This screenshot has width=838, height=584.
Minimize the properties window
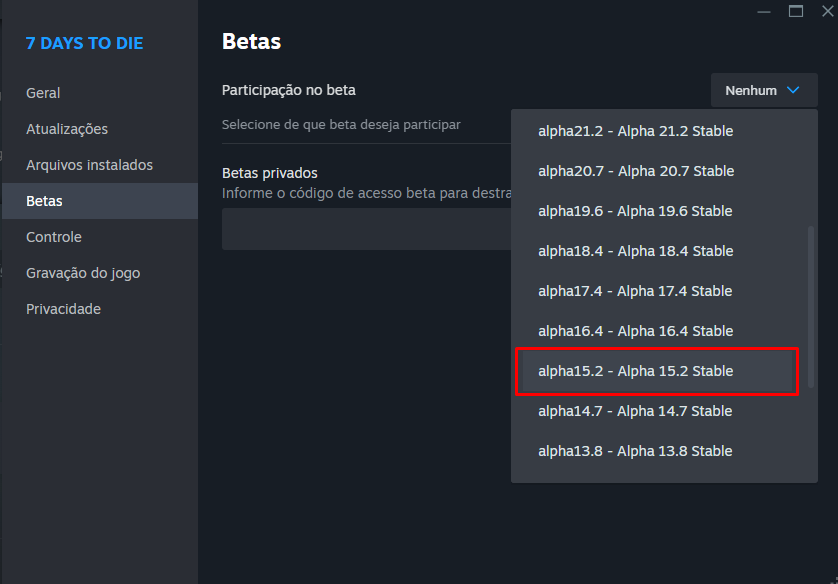[764, 12]
